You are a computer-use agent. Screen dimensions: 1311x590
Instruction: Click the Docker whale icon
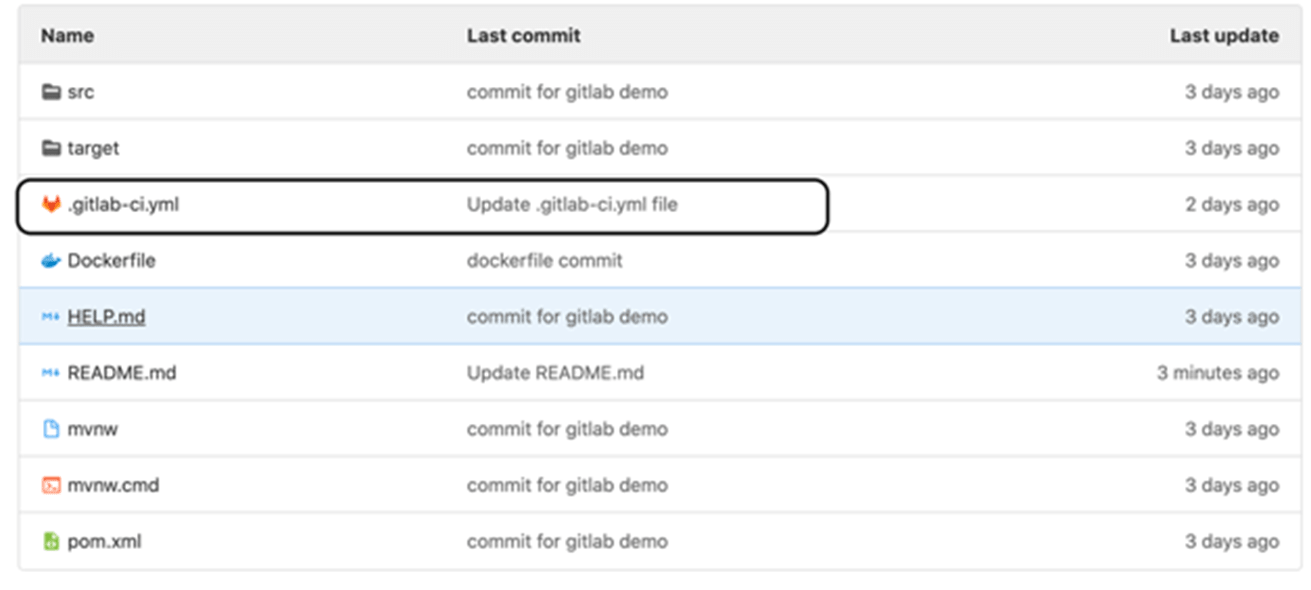51,261
